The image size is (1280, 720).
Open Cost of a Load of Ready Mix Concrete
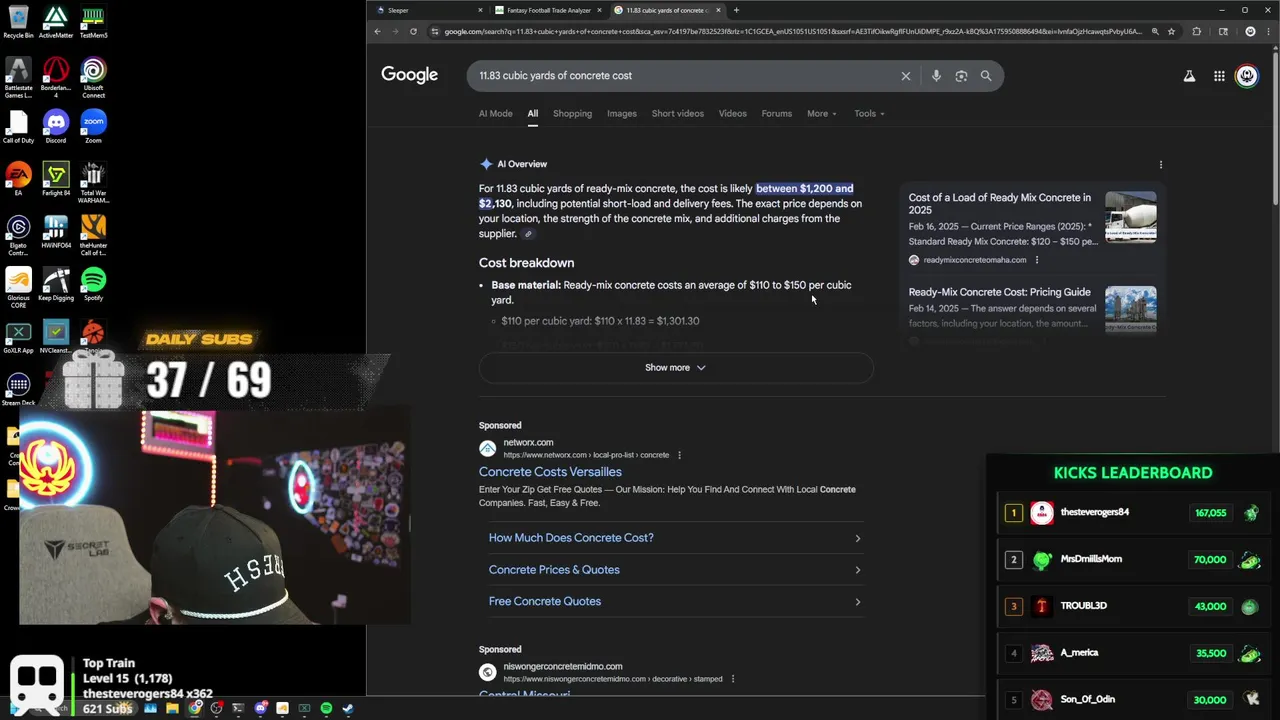point(1000,204)
